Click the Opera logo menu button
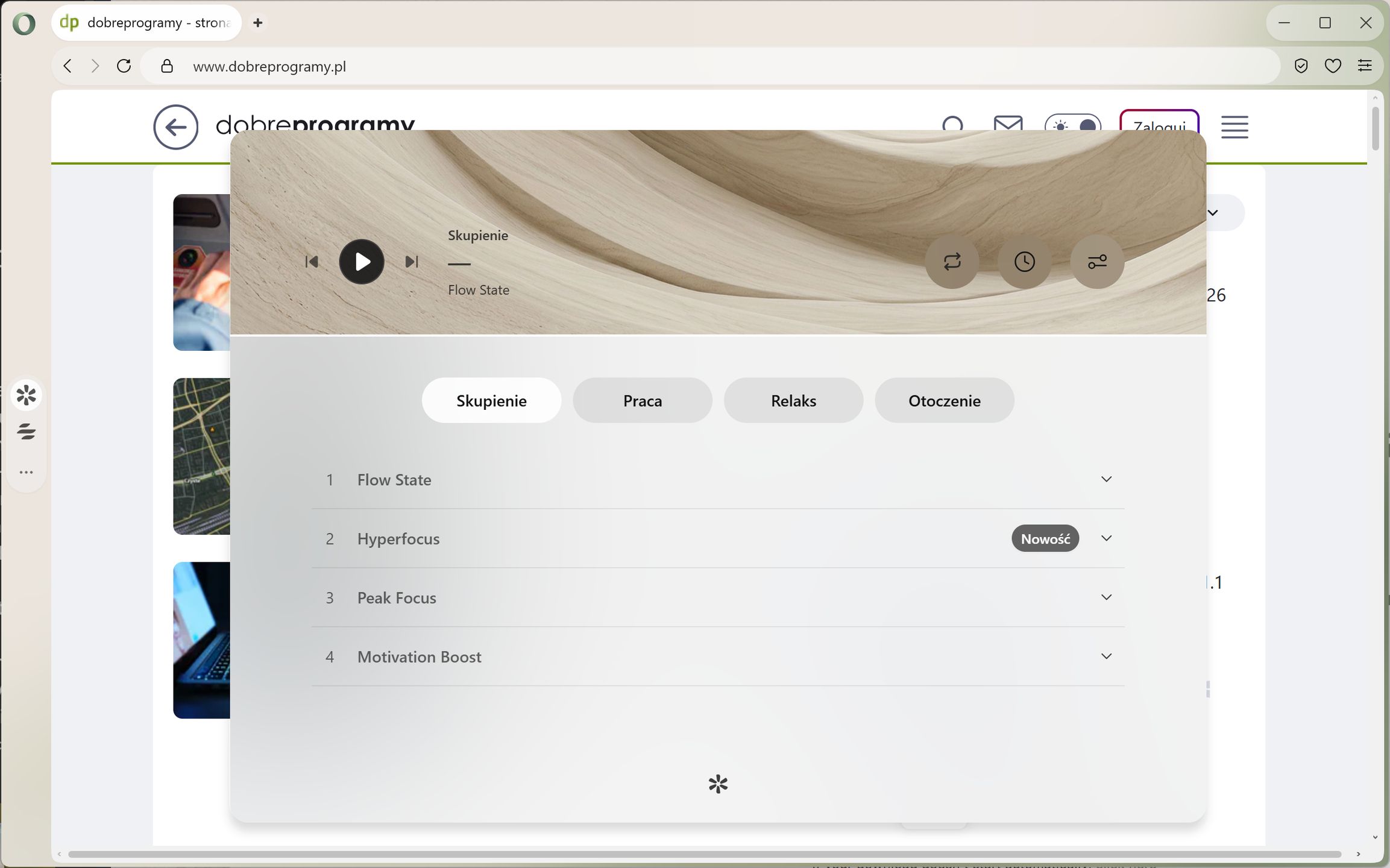The width and height of the screenshot is (1390, 868). click(24, 24)
